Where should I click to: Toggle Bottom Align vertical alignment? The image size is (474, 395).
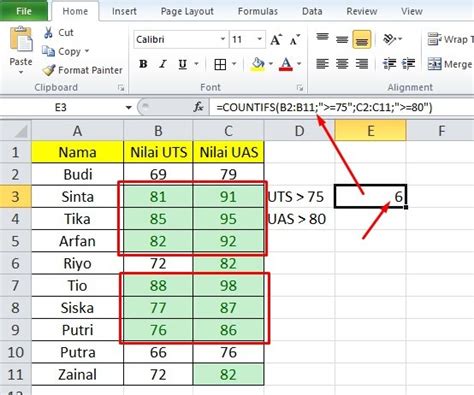coord(362,39)
